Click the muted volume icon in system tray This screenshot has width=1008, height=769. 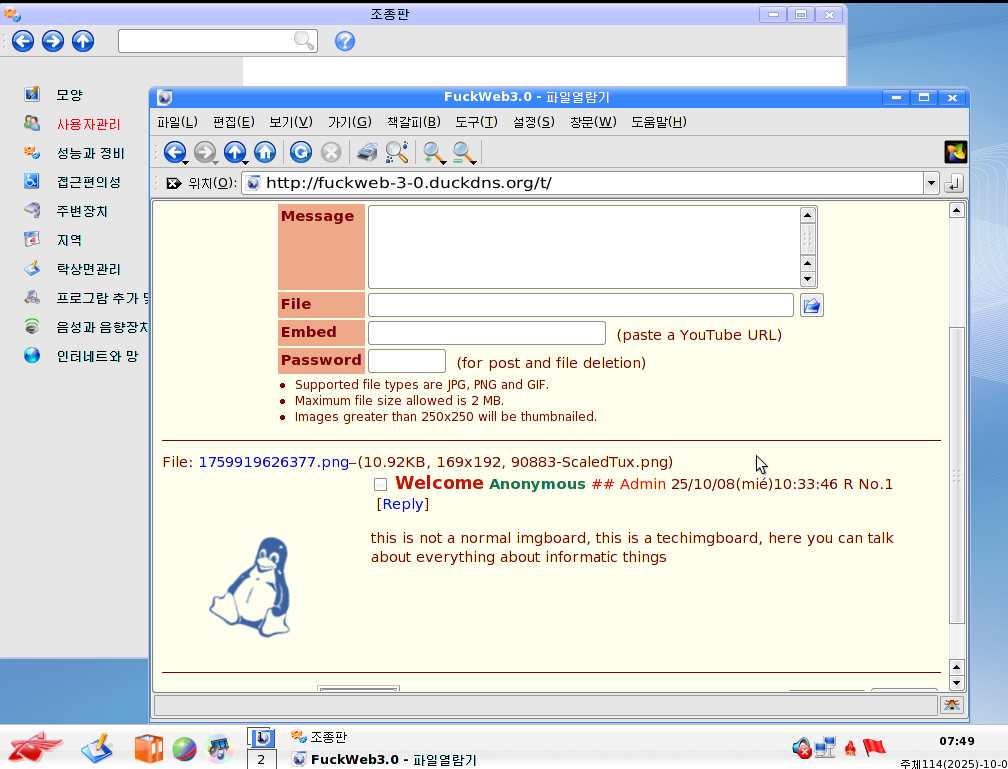[x=801, y=747]
